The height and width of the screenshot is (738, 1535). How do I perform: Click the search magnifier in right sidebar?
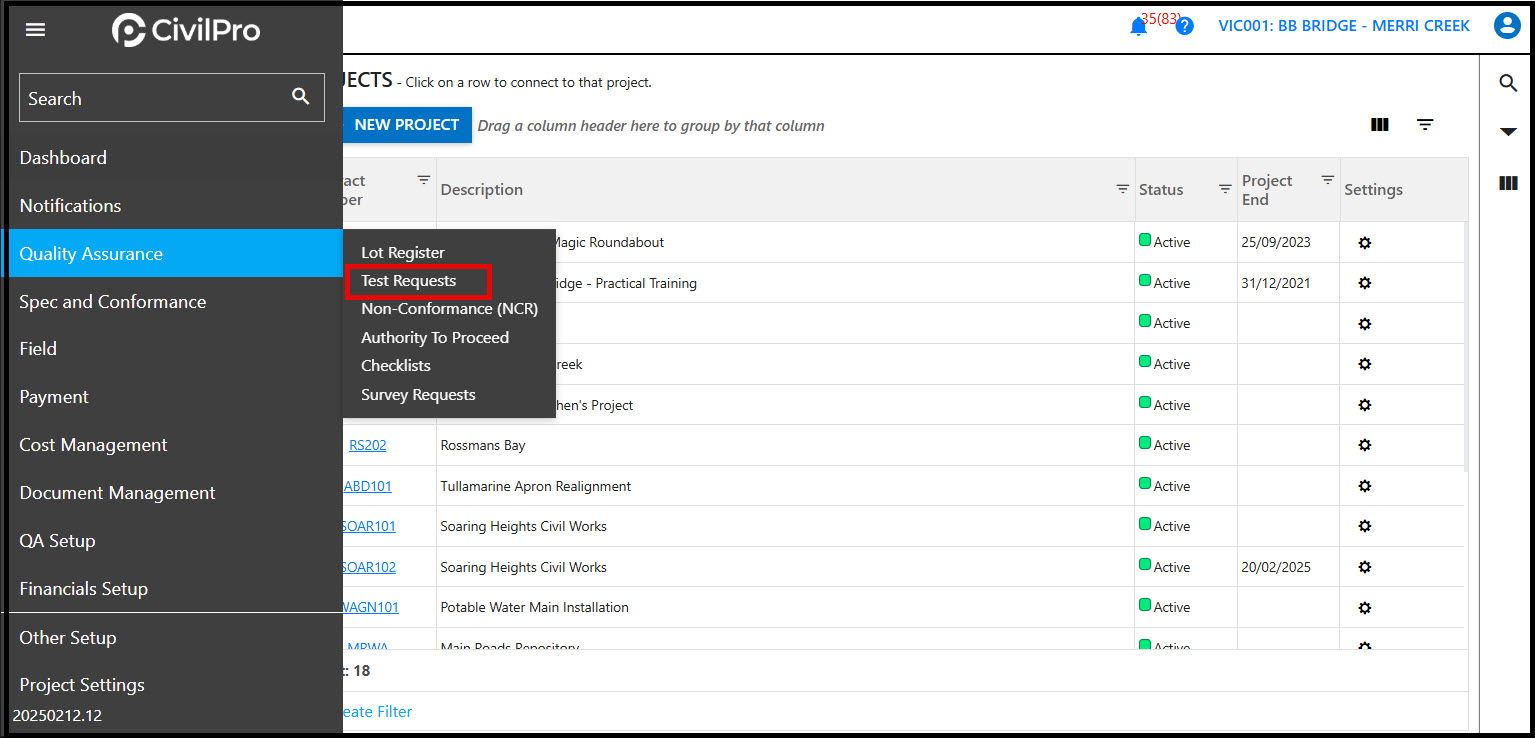point(1508,83)
